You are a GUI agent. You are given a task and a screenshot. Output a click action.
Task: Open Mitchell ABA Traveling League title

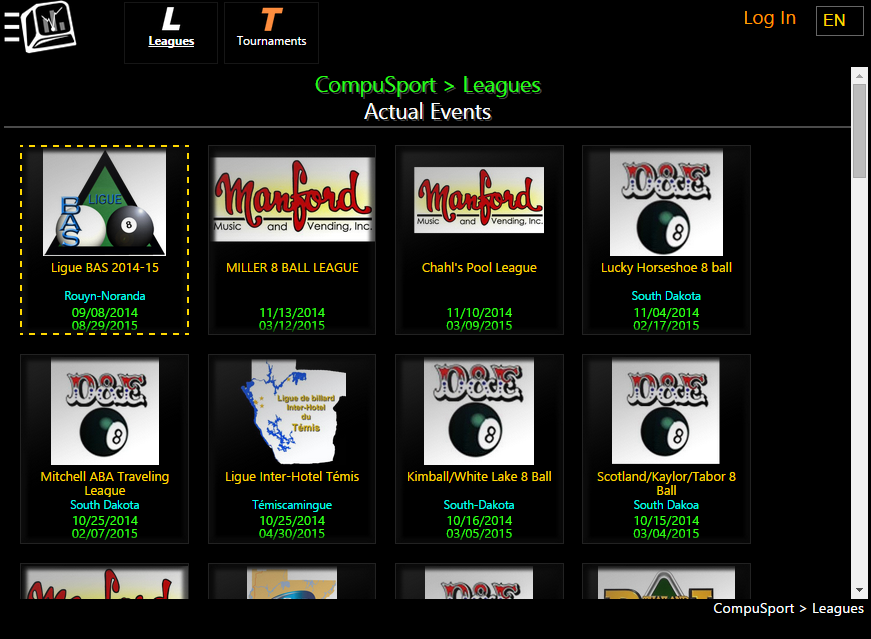(x=104, y=483)
